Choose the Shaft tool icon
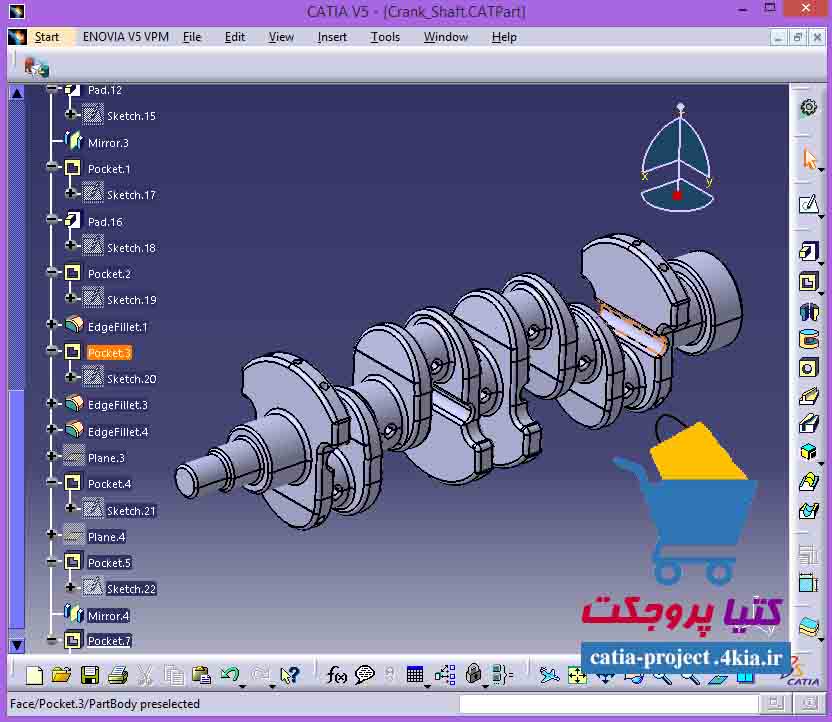Image resolution: width=832 pixels, height=722 pixels. pos(809,311)
